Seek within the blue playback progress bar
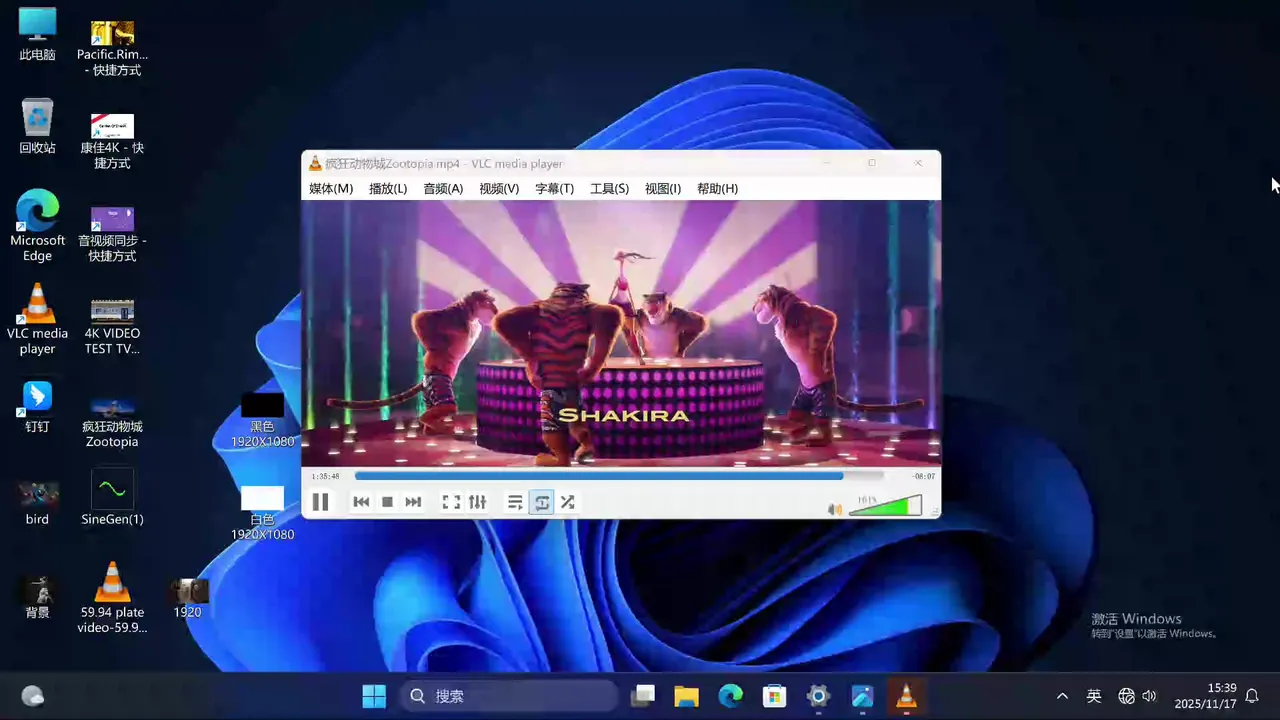Screen dimensions: 1280x720 click(619, 476)
